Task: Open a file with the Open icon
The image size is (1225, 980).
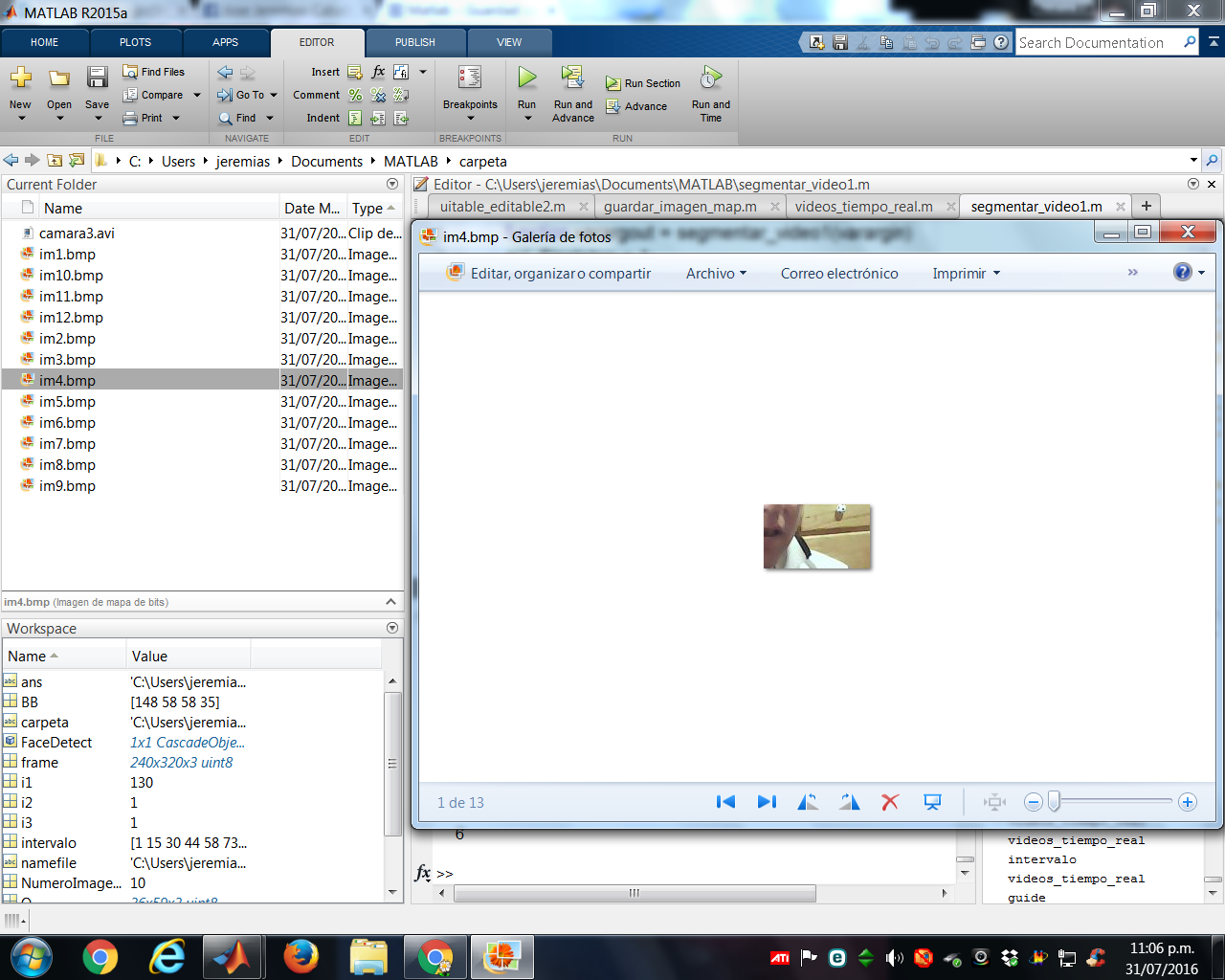Action: pos(59,78)
